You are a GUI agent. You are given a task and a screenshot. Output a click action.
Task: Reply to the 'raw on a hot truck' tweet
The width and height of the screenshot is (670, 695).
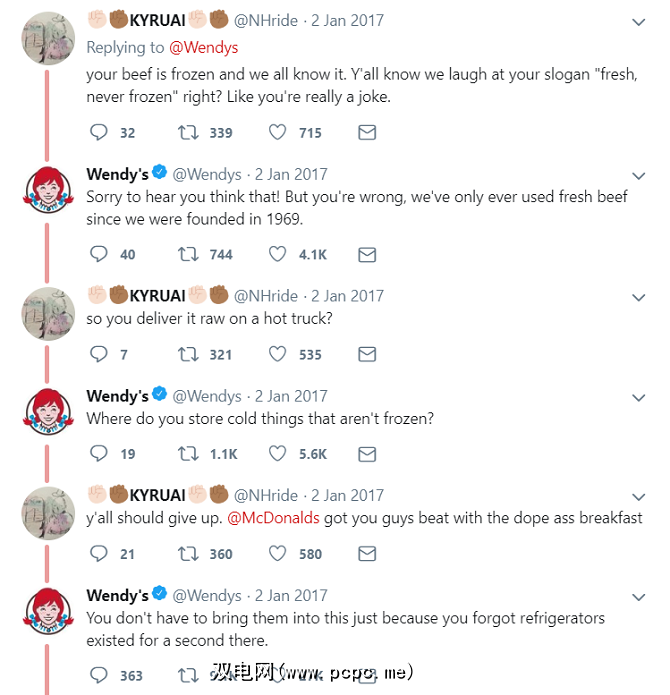pyautogui.click(x=98, y=354)
